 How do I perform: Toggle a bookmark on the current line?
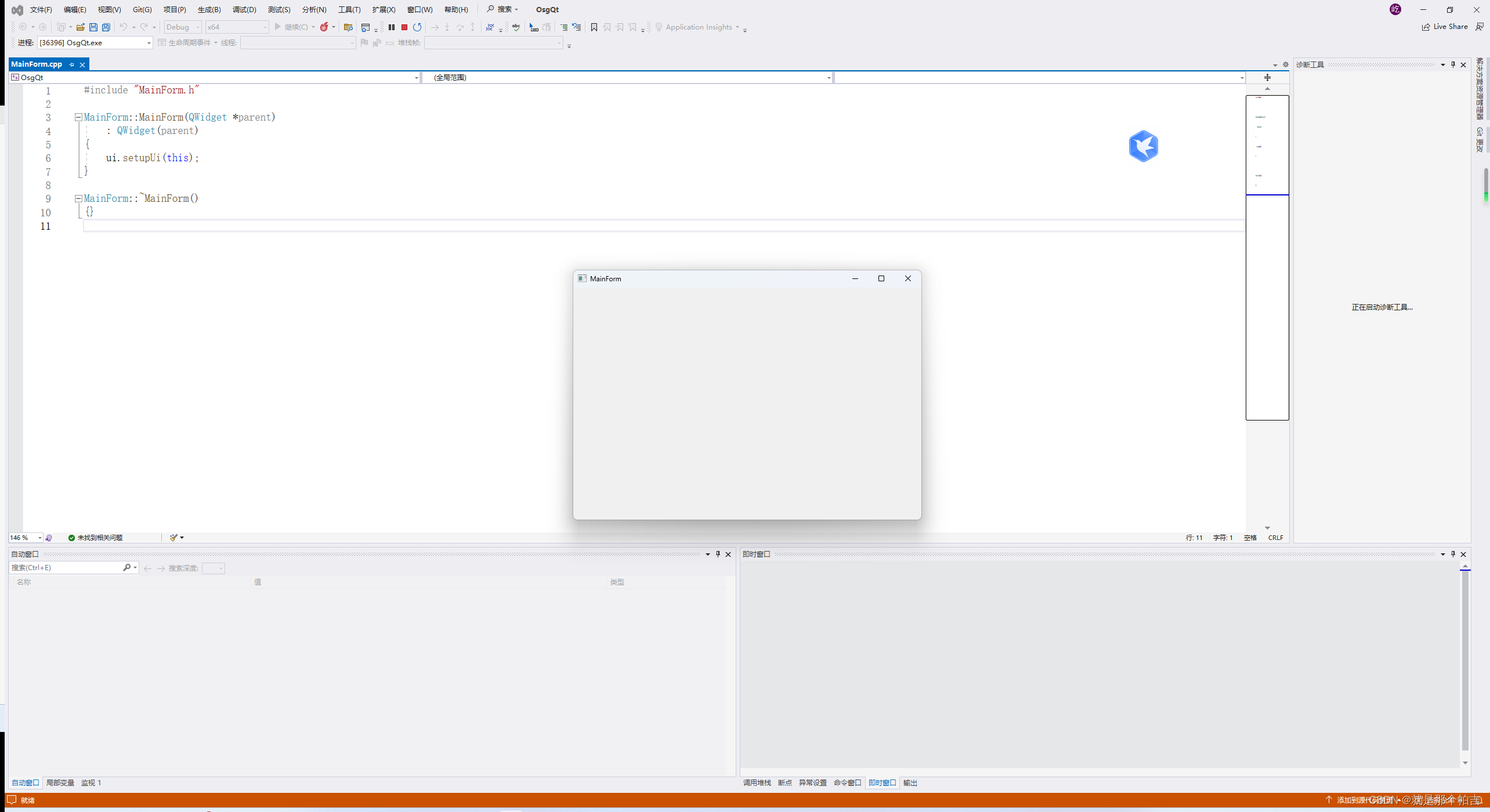pyautogui.click(x=594, y=27)
